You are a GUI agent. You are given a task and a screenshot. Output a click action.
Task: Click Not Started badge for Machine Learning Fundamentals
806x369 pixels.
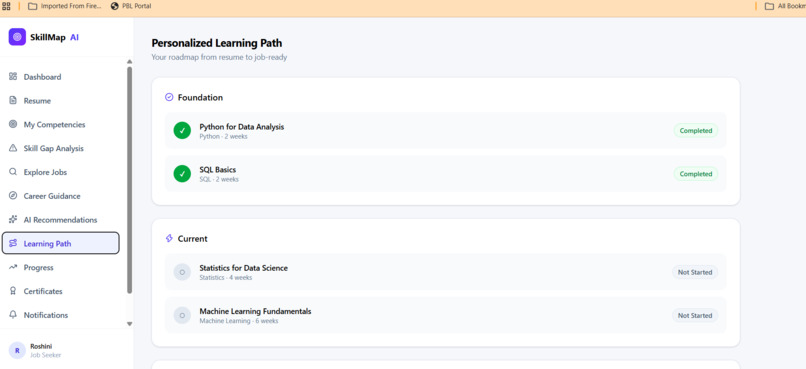point(694,315)
